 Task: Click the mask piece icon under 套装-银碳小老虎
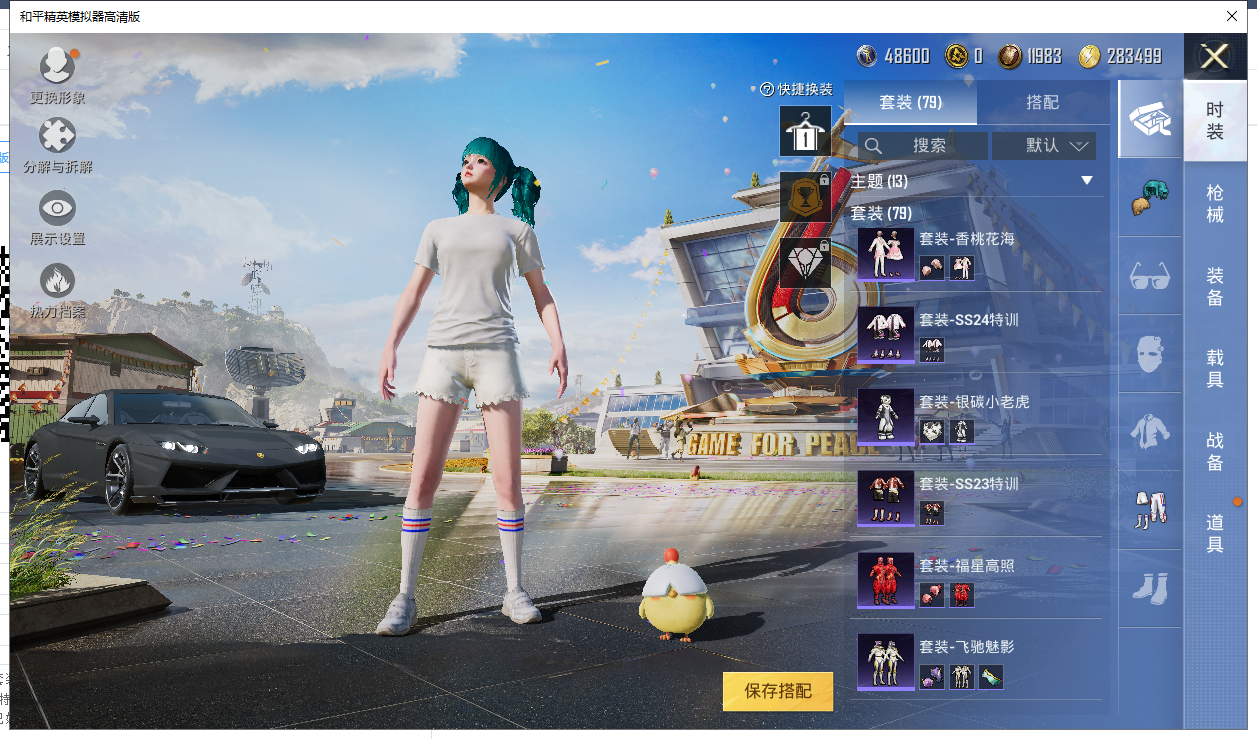click(x=932, y=431)
